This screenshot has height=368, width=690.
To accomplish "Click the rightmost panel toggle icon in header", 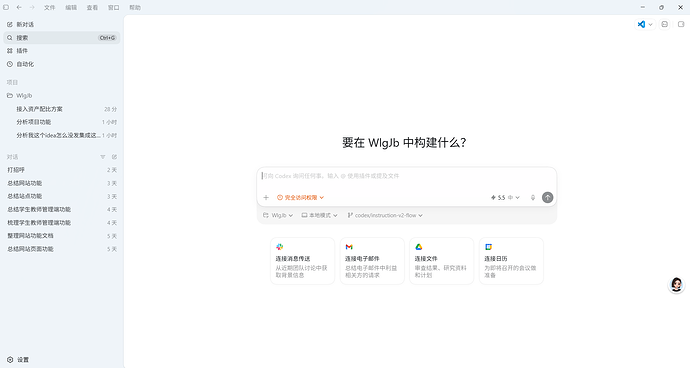I will click(x=681, y=25).
